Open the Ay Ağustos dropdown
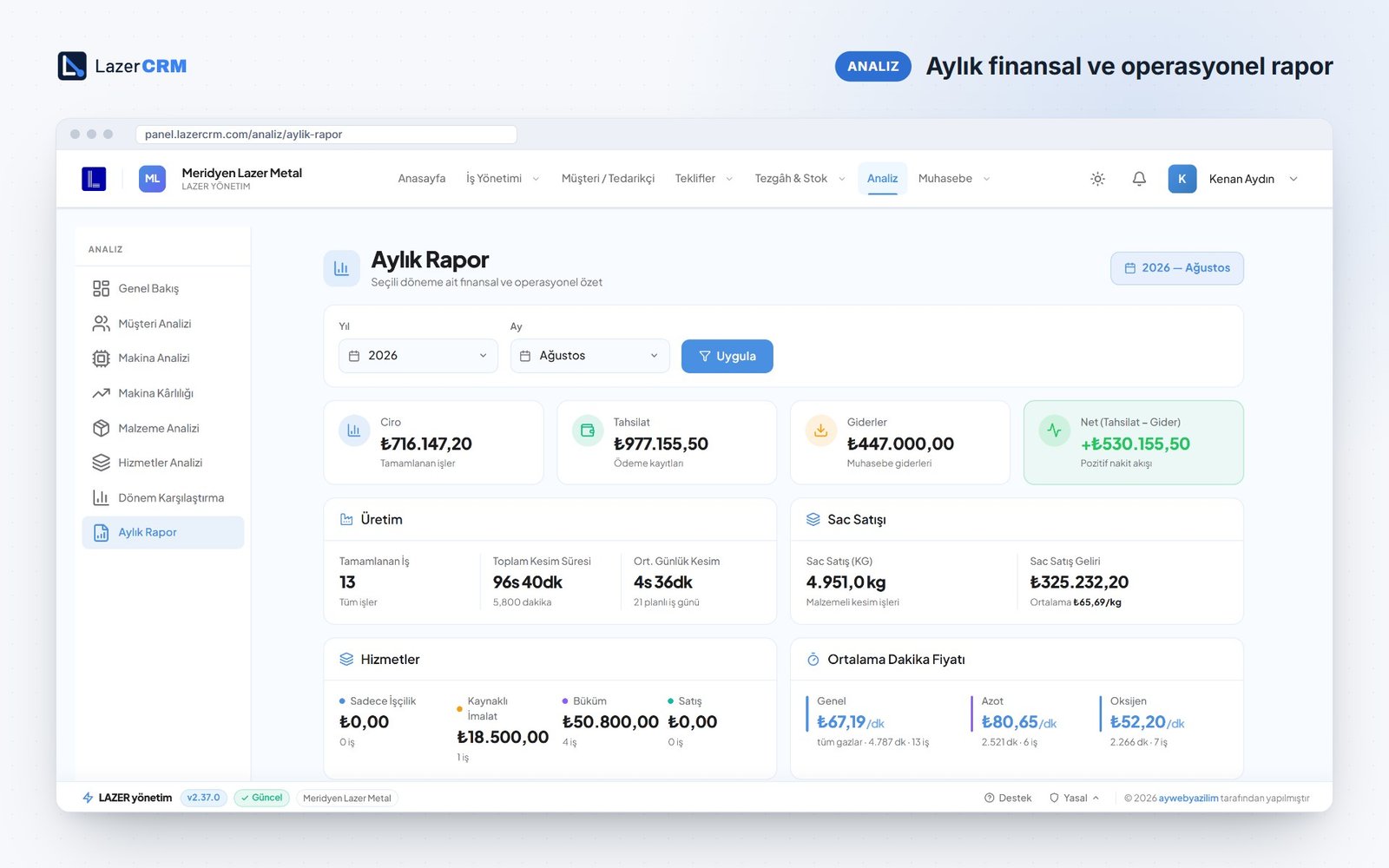This screenshot has width=1389, height=868. coord(590,356)
